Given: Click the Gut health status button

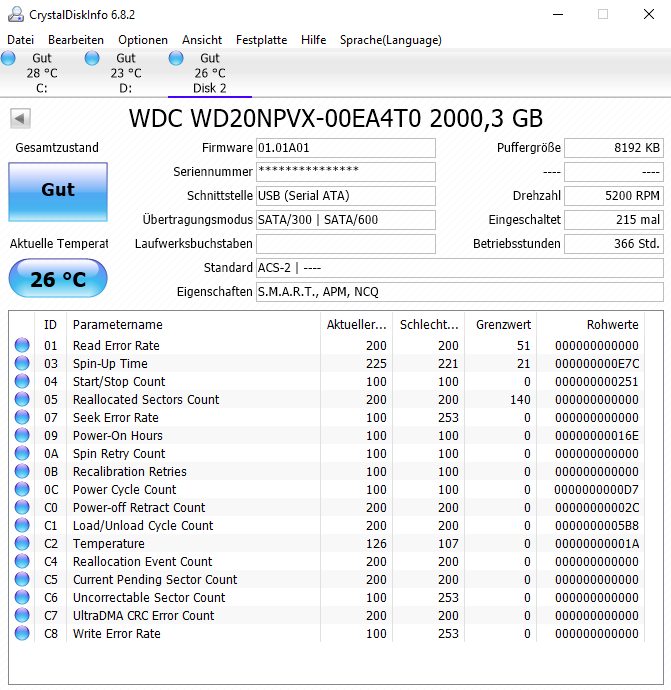Looking at the screenshot, I should tap(58, 192).
